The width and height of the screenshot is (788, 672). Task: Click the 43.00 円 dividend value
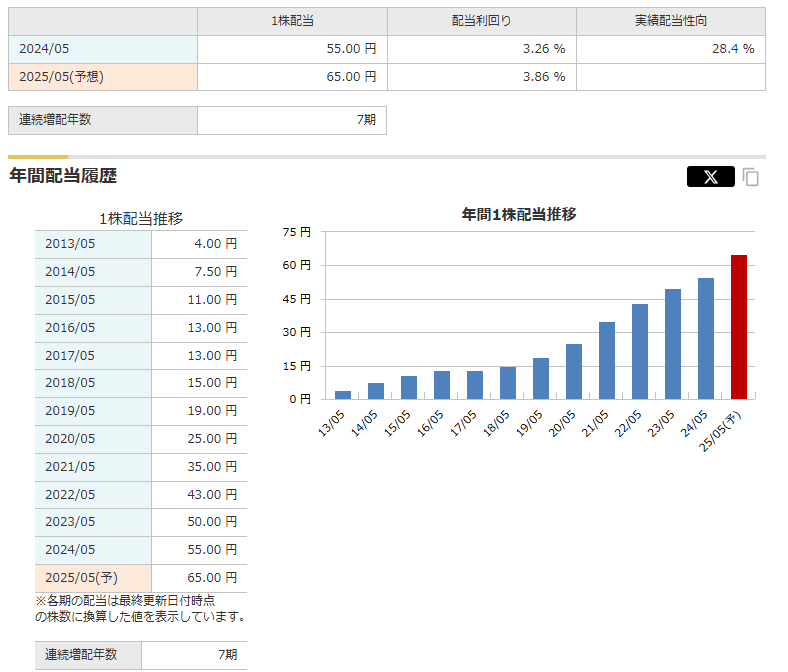(x=199, y=495)
